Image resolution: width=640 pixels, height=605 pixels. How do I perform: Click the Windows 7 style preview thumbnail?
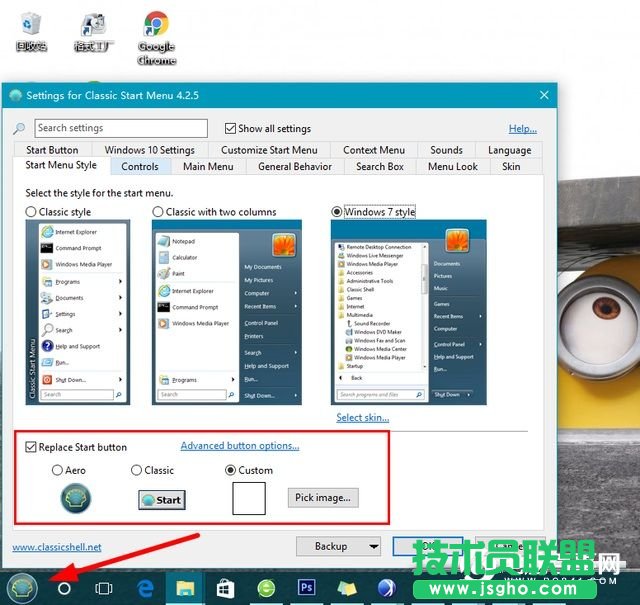click(409, 312)
